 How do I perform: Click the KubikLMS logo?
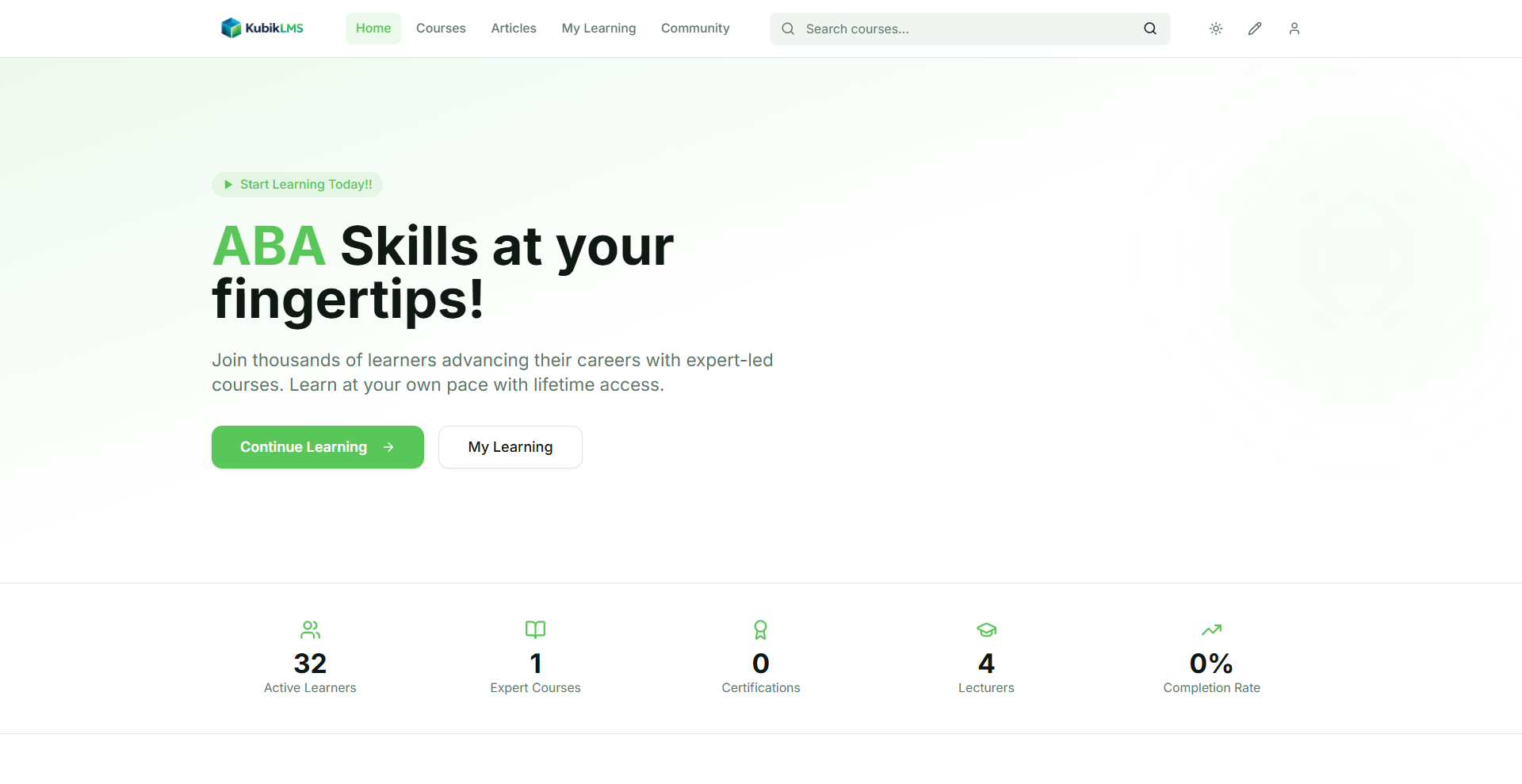262,28
